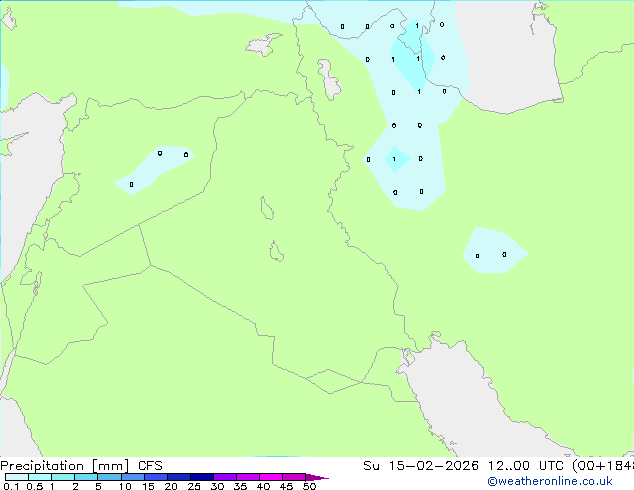Select the "30" legend scale label

coord(217,486)
